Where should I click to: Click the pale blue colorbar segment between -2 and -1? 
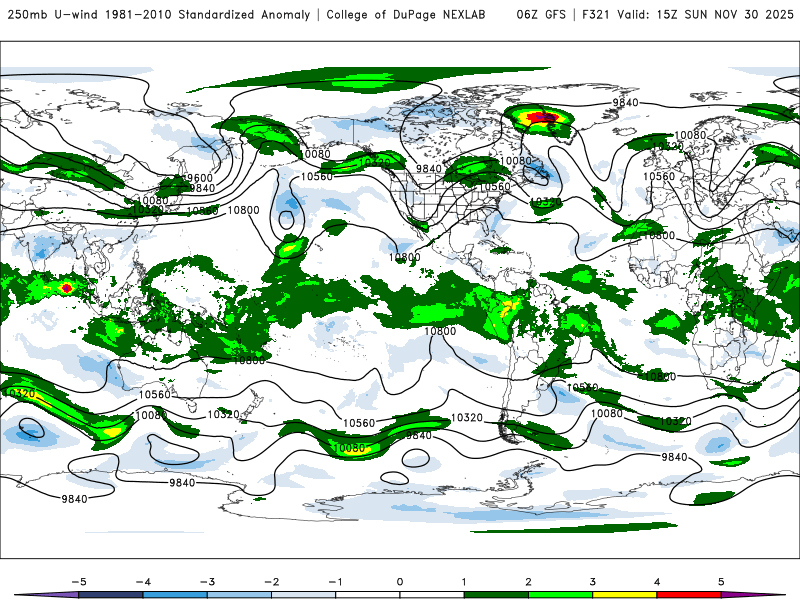[304, 595]
